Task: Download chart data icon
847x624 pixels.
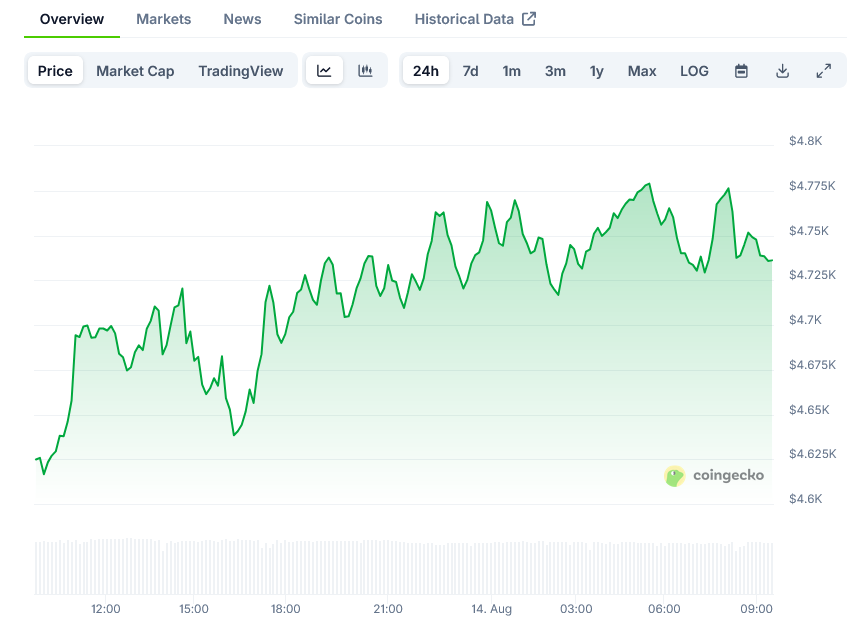Action: point(782,71)
